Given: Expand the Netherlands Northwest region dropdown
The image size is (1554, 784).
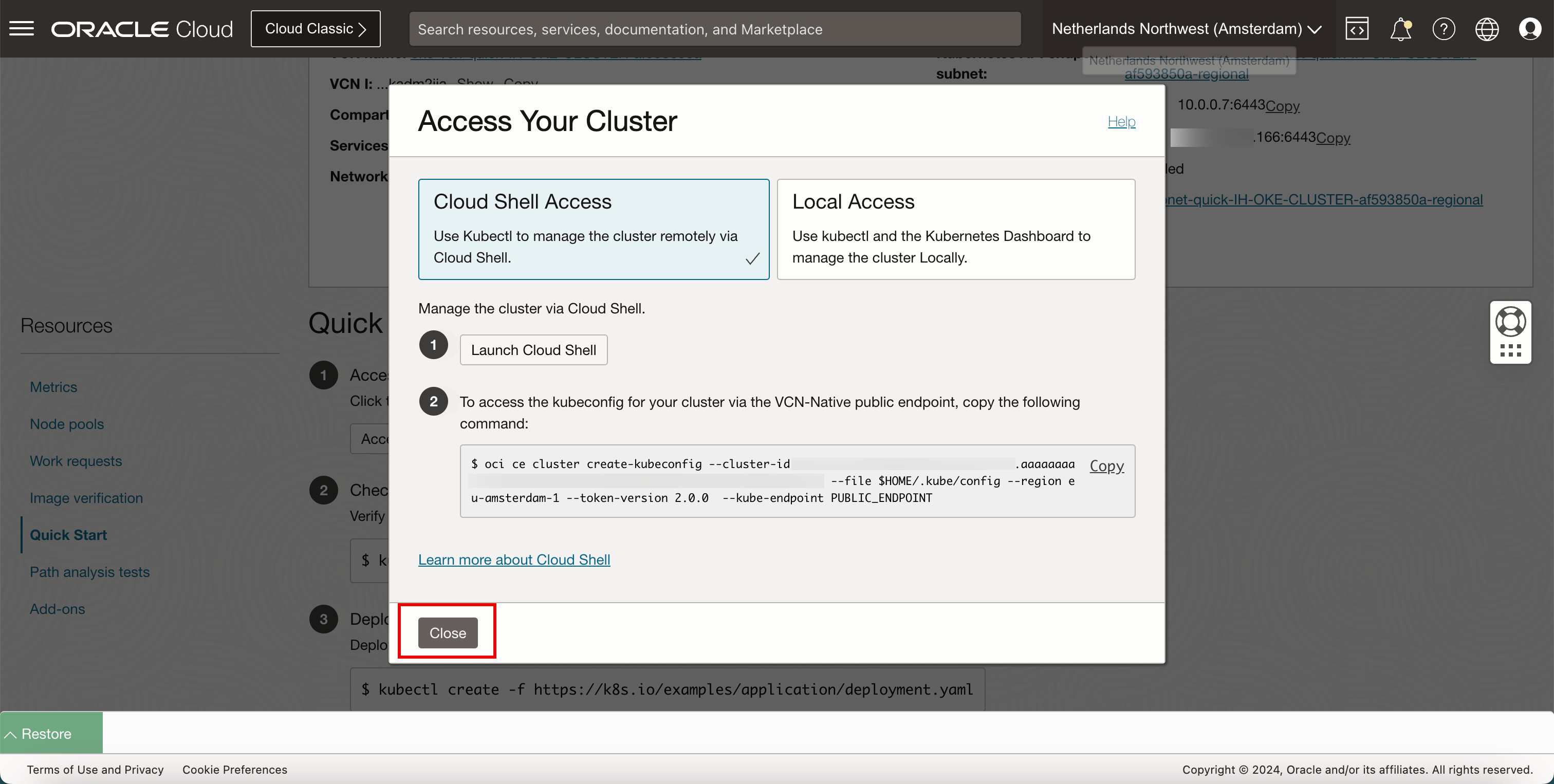Looking at the screenshot, I should pos(1186,28).
